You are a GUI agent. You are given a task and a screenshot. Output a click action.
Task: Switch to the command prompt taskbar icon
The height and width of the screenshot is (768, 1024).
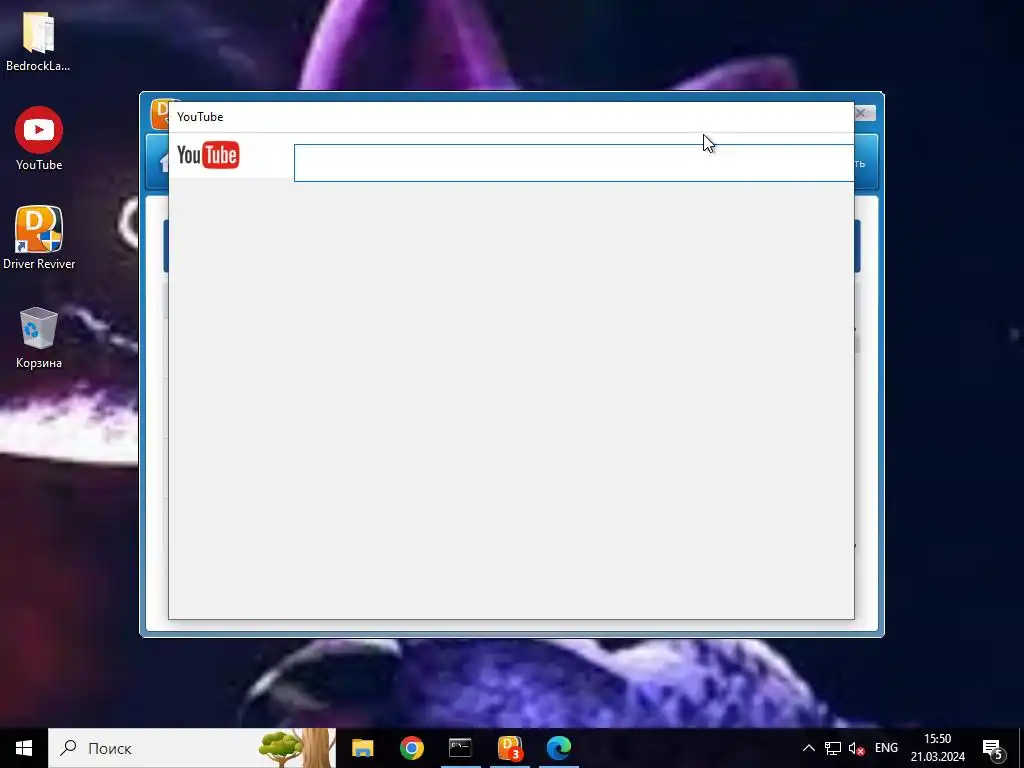click(460, 748)
